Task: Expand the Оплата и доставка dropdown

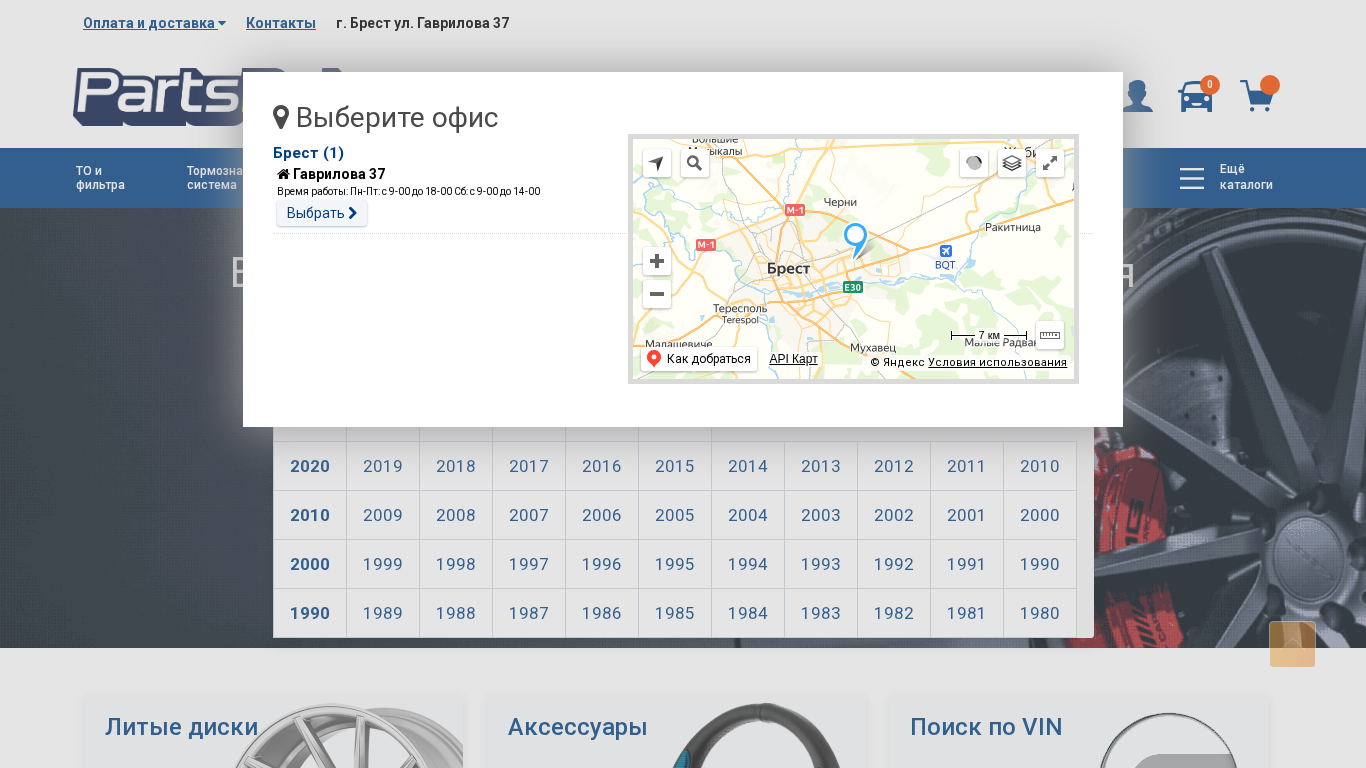Action: (x=154, y=23)
